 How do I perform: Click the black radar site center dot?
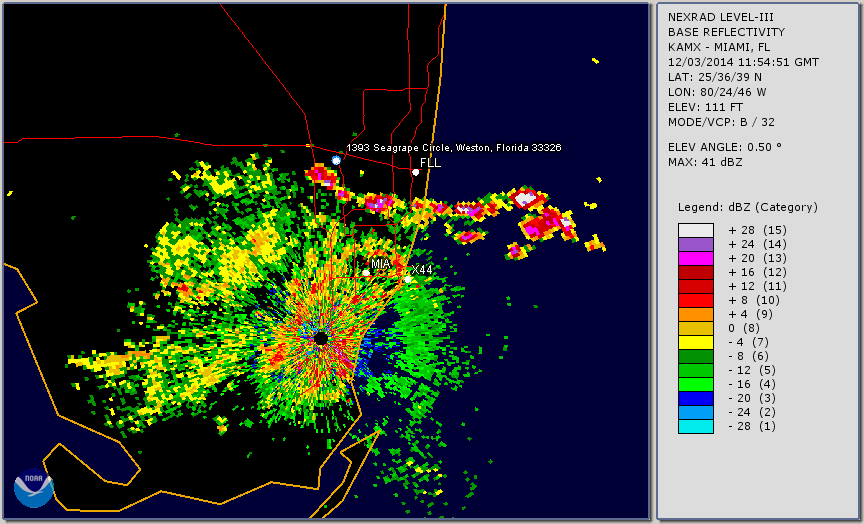pos(321,338)
